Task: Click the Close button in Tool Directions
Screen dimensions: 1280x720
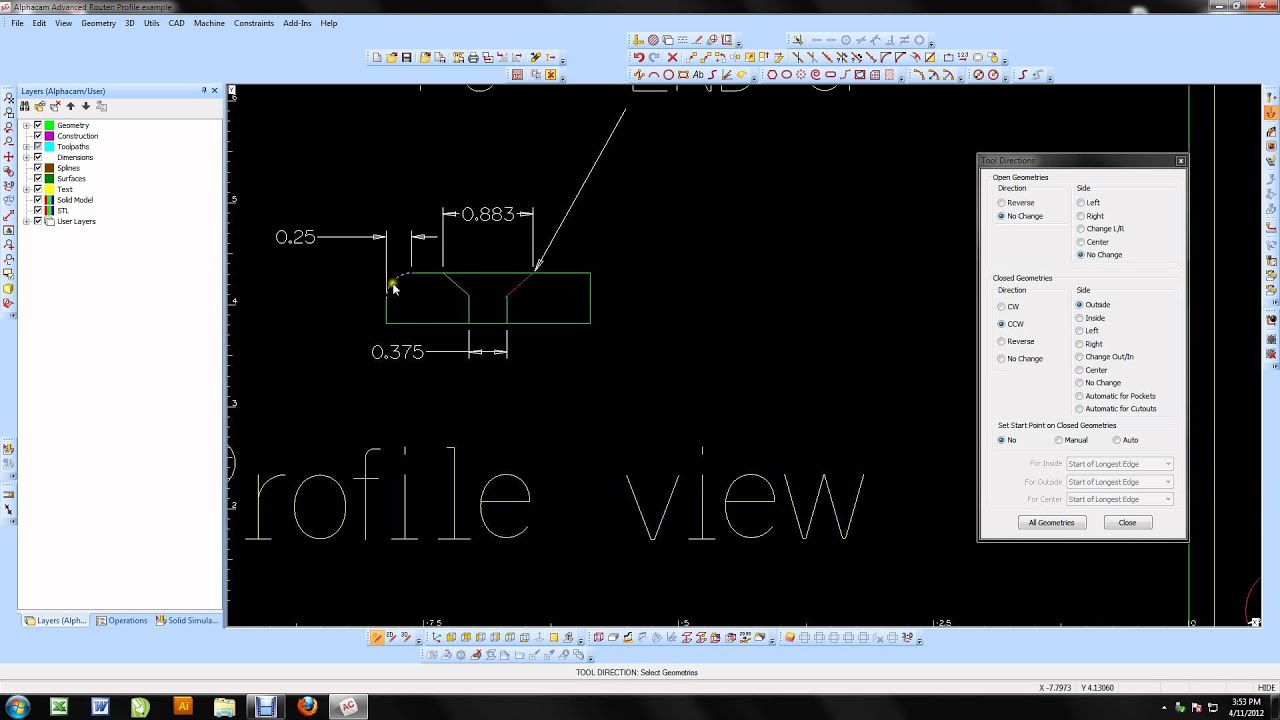Action: click(x=1127, y=523)
